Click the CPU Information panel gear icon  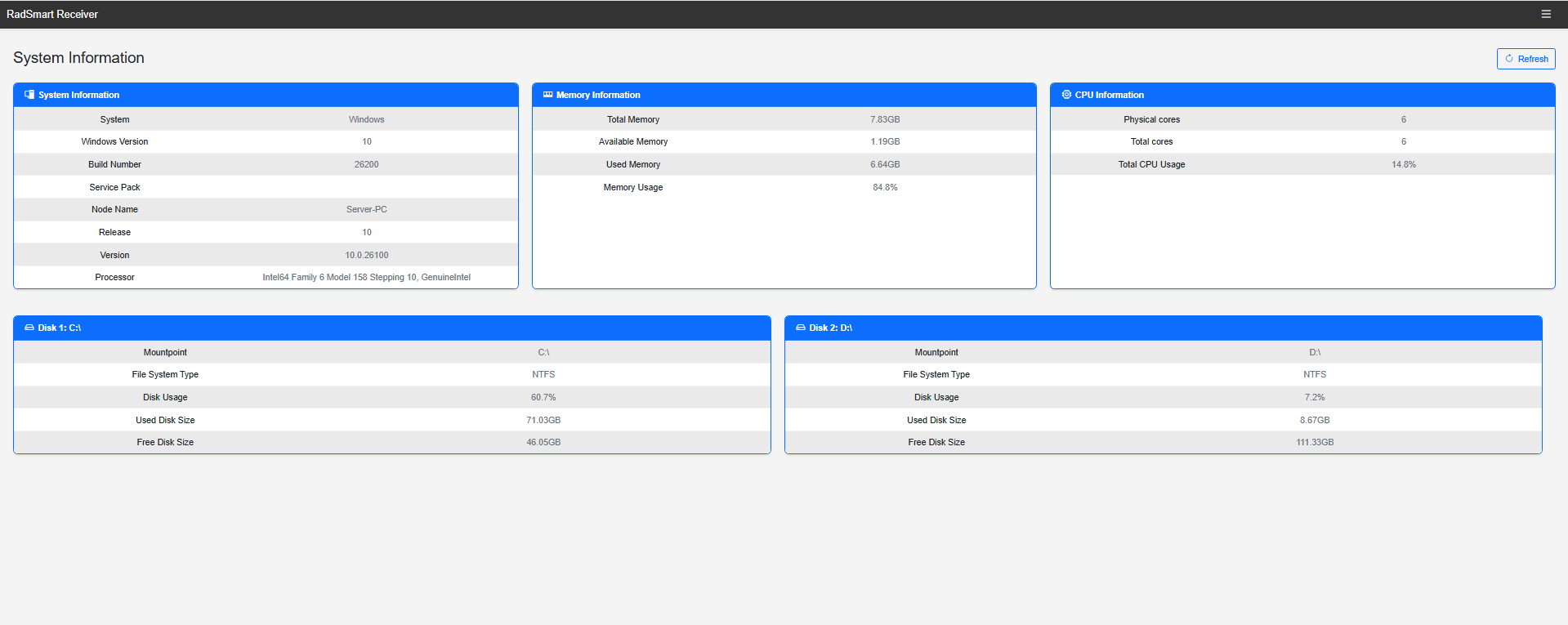(1066, 95)
